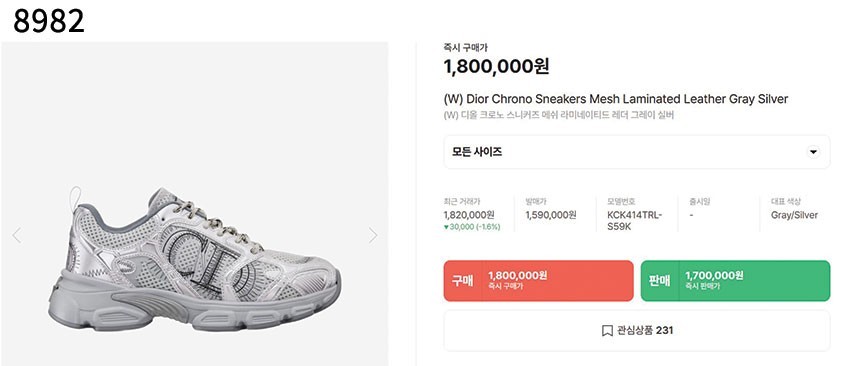Click the green 판매 sell button
Image resolution: width=860 pixels, height=366 pixels.
pyautogui.click(x=735, y=280)
